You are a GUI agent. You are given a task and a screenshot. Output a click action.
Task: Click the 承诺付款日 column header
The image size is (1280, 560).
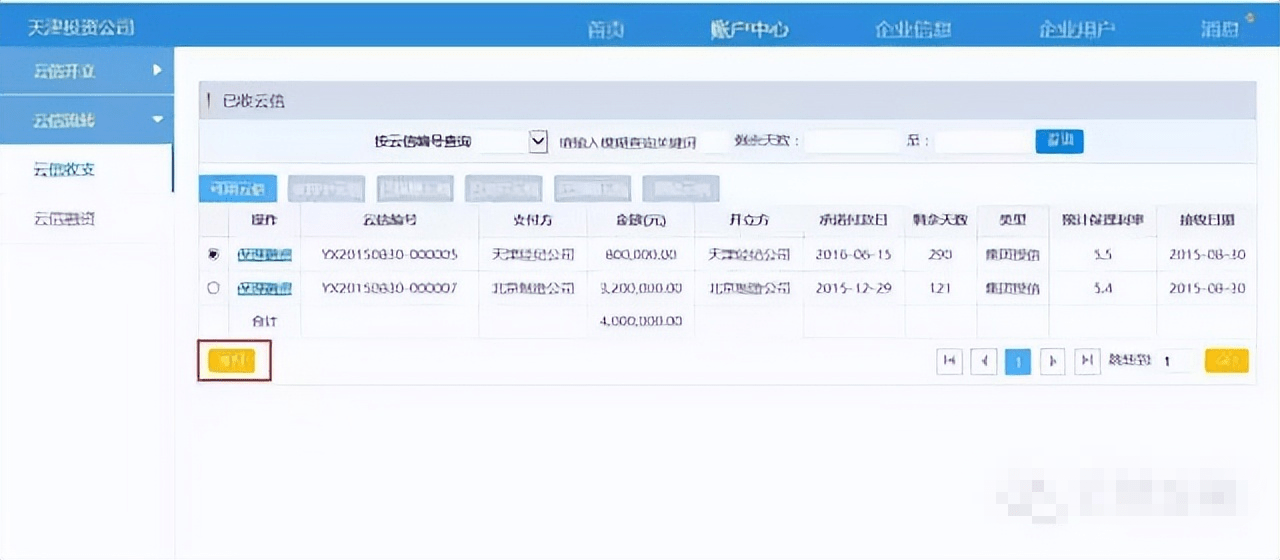pos(854,219)
